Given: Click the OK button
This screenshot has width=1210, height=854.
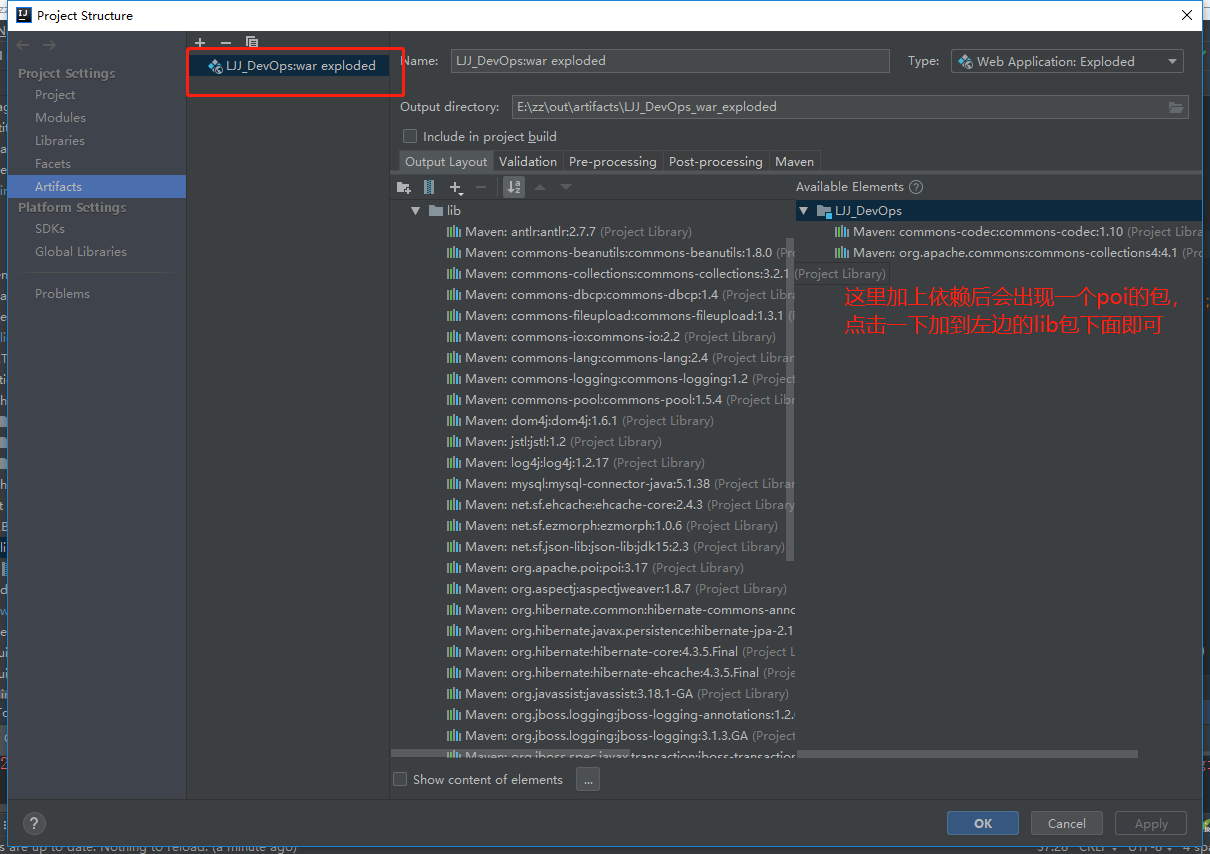Looking at the screenshot, I should tap(982, 823).
